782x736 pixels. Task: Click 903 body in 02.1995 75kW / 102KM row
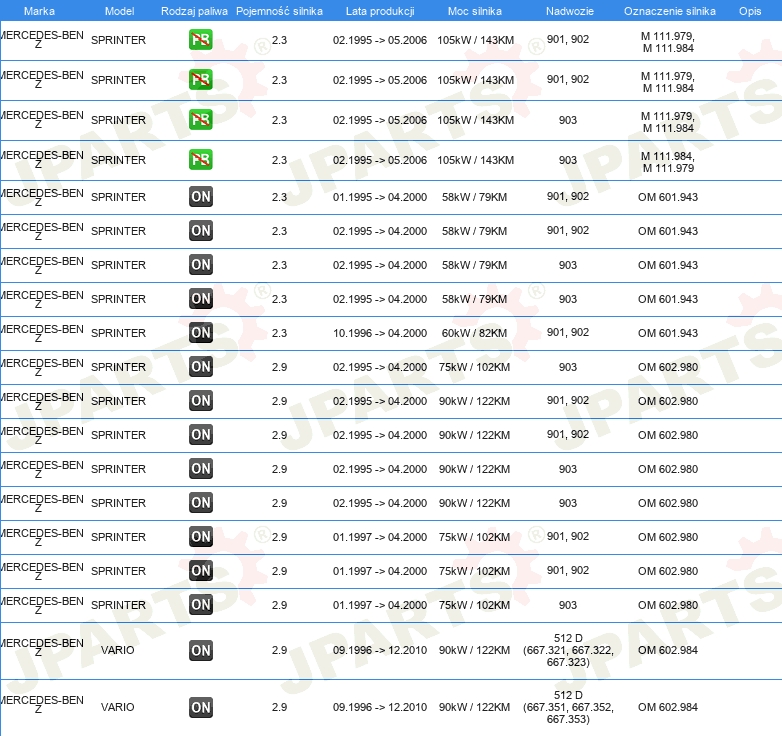[568, 367]
